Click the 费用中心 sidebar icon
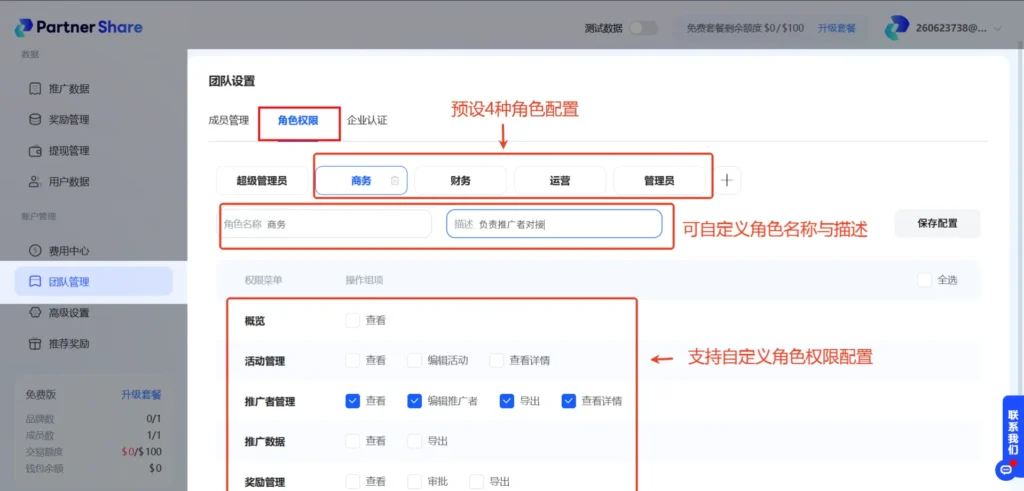The width and height of the screenshot is (1024, 491). tap(36, 251)
